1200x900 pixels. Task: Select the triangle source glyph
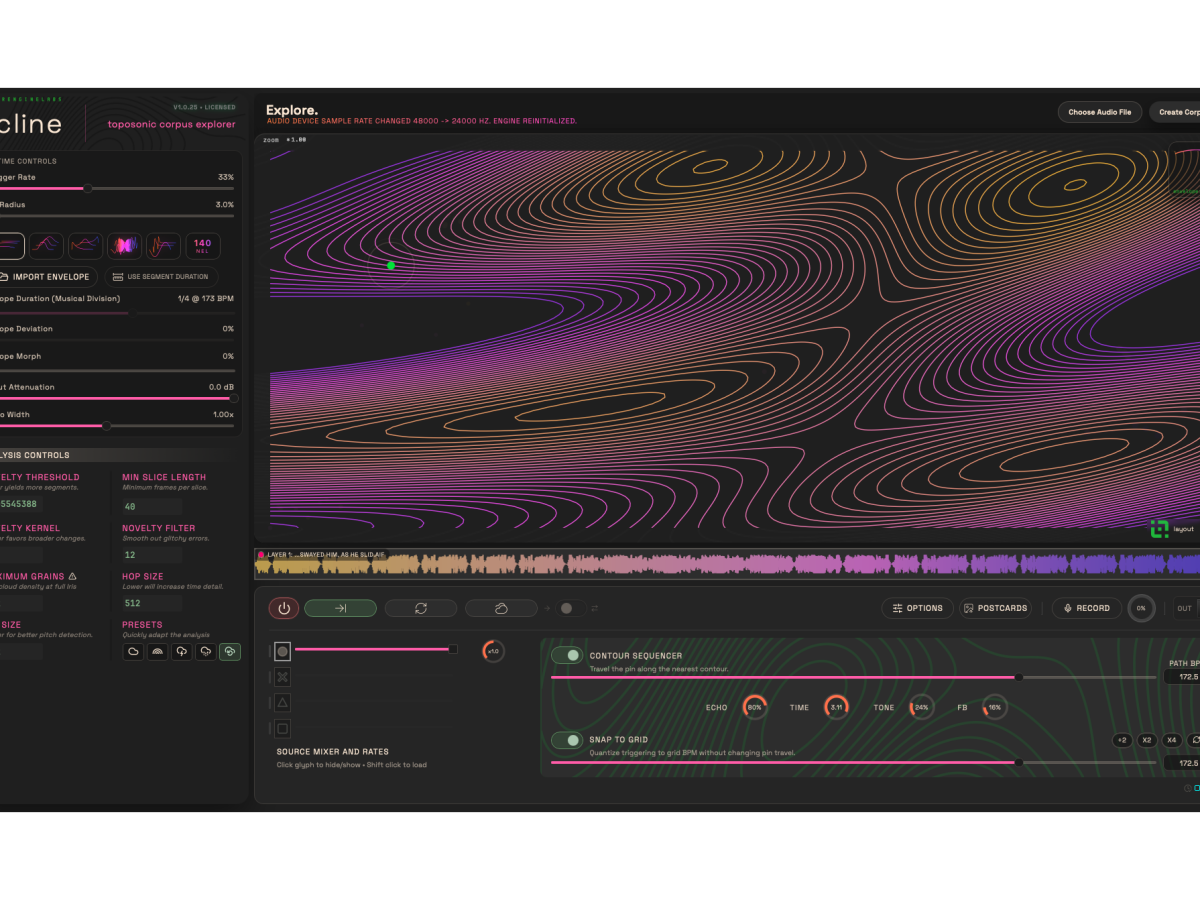[283, 702]
